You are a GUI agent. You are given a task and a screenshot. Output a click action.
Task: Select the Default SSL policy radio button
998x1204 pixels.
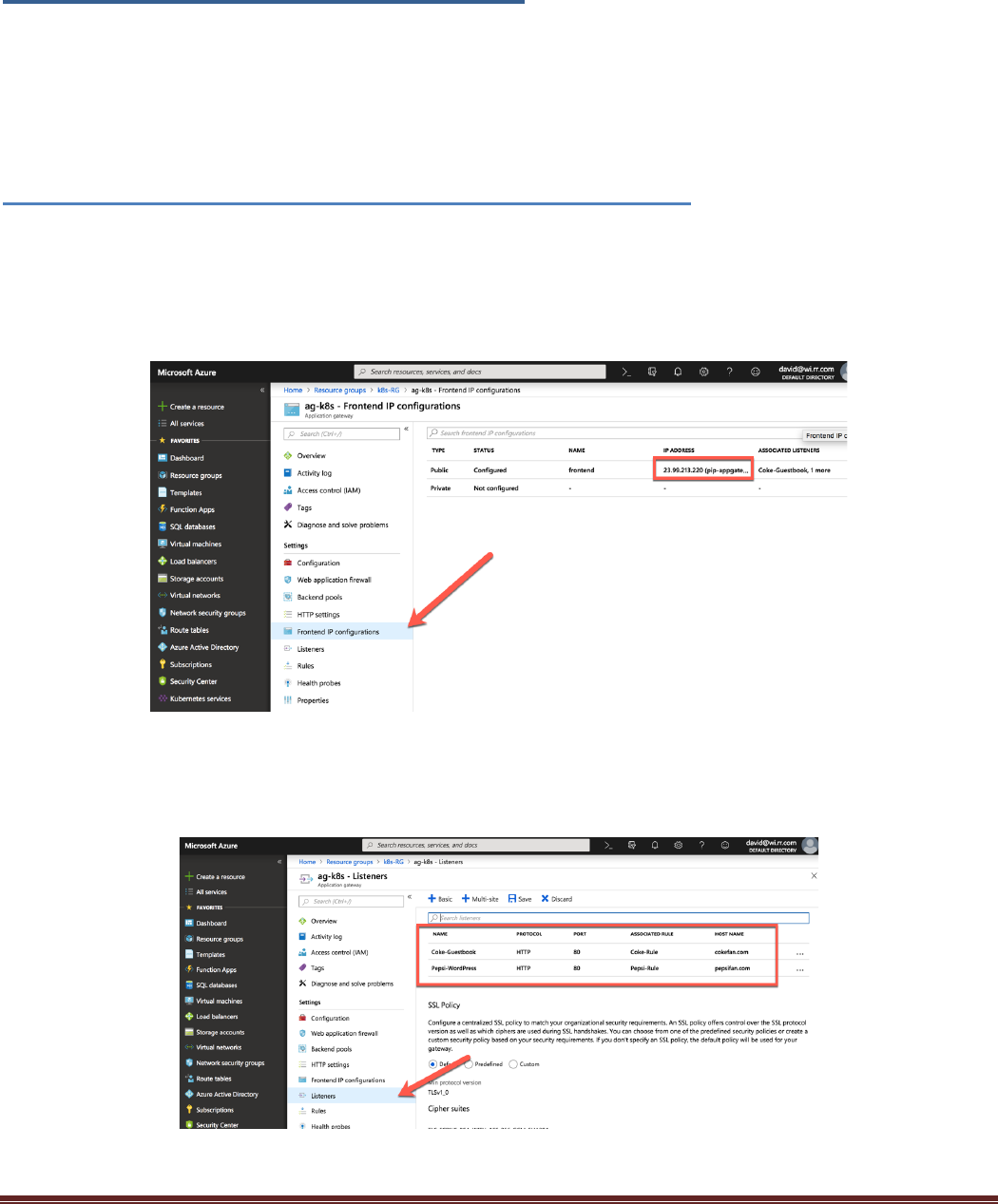tap(432, 1064)
